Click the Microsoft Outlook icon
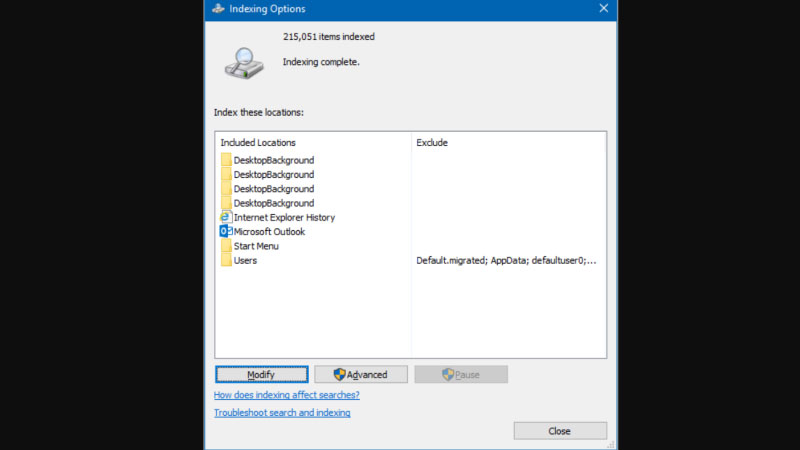 pyautogui.click(x=226, y=231)
